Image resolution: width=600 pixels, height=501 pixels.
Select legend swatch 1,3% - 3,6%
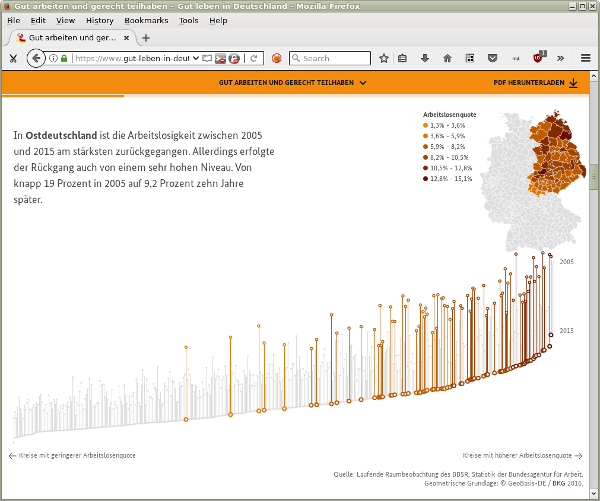pyautogui.click(x=425, y=125)
